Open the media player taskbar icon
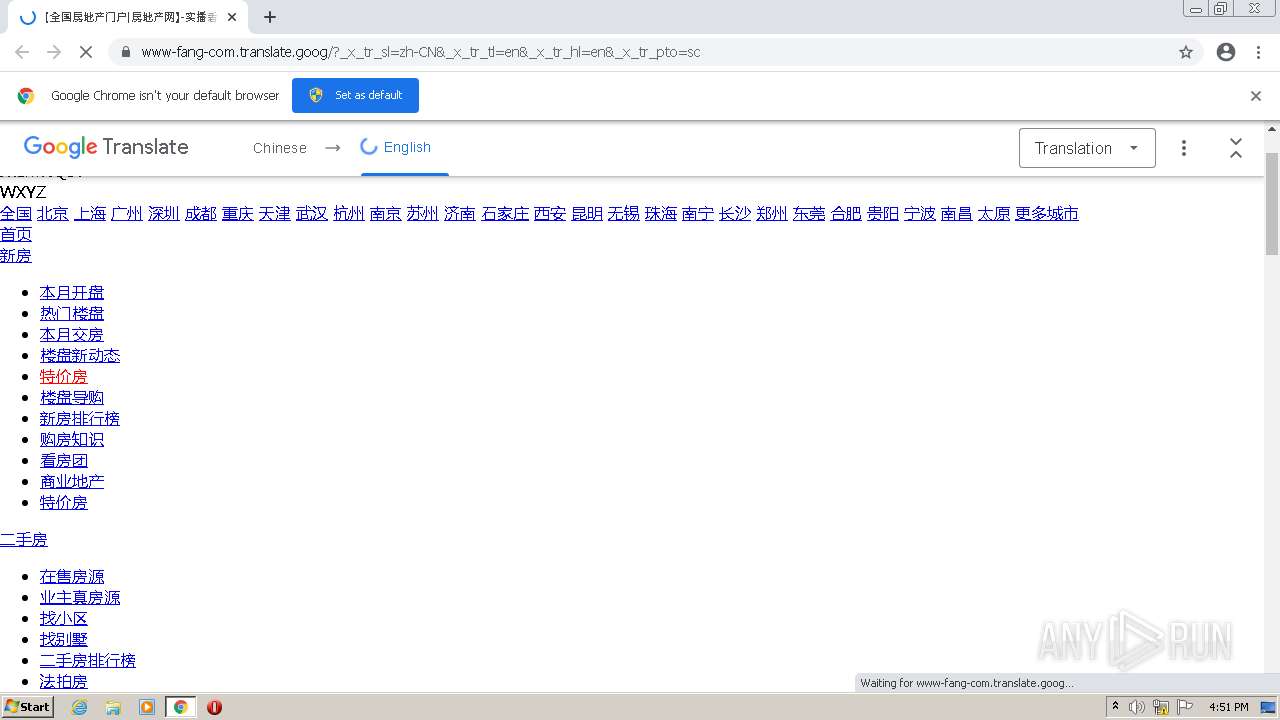The width and height of the screenshot is (1280, 720). click(147, 707)
